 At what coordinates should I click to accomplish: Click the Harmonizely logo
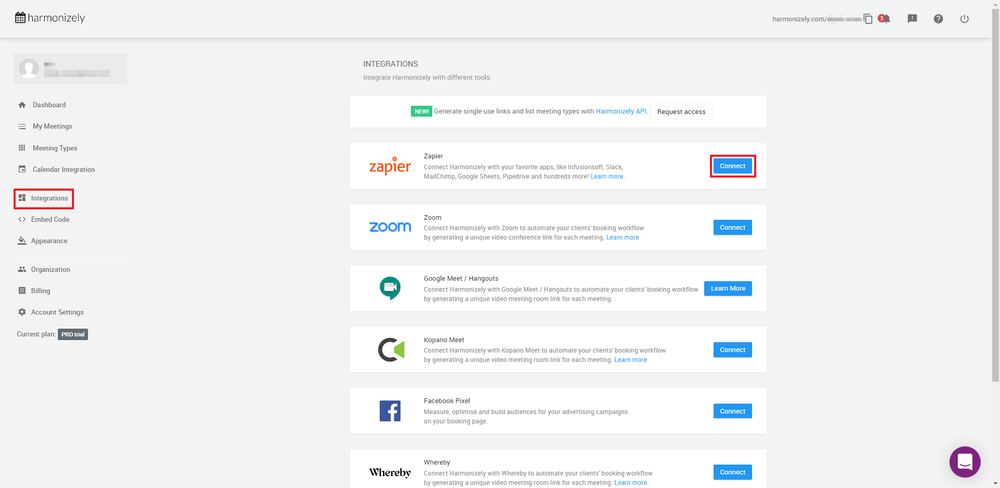point(50,18)
